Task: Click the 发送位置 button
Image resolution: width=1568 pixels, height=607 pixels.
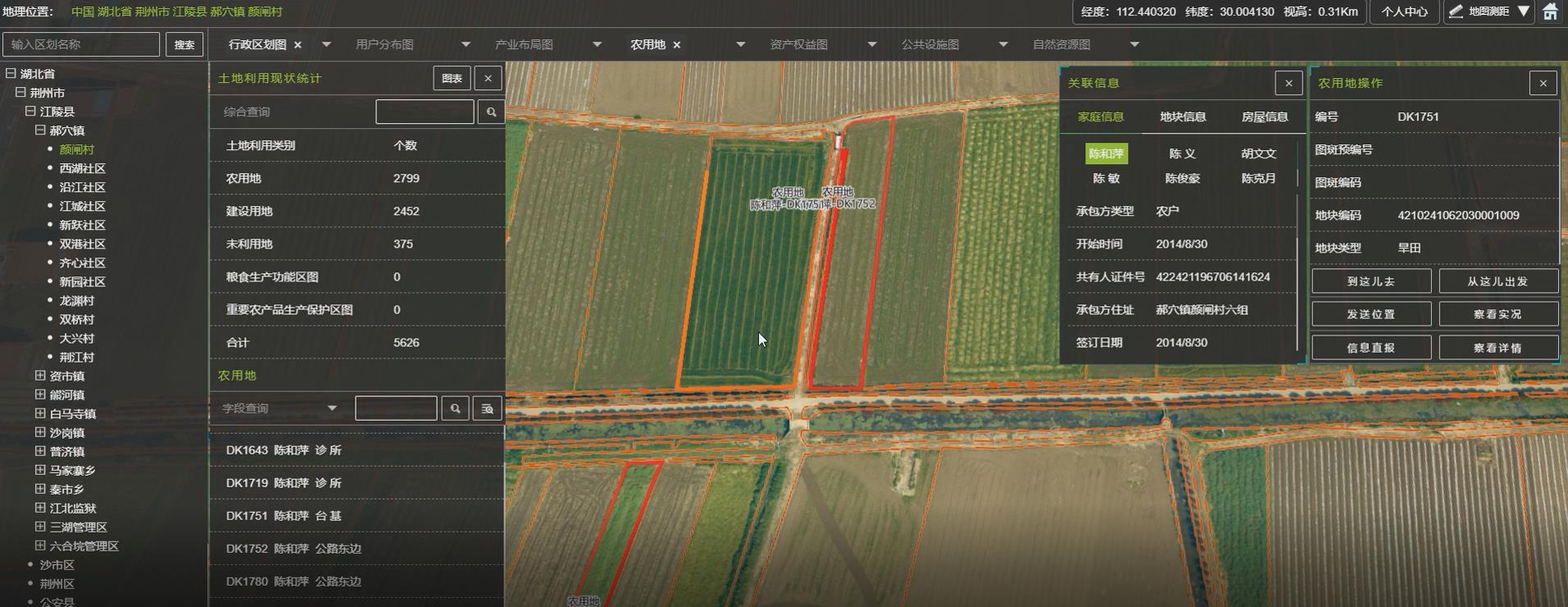Action: (1371, 314)
